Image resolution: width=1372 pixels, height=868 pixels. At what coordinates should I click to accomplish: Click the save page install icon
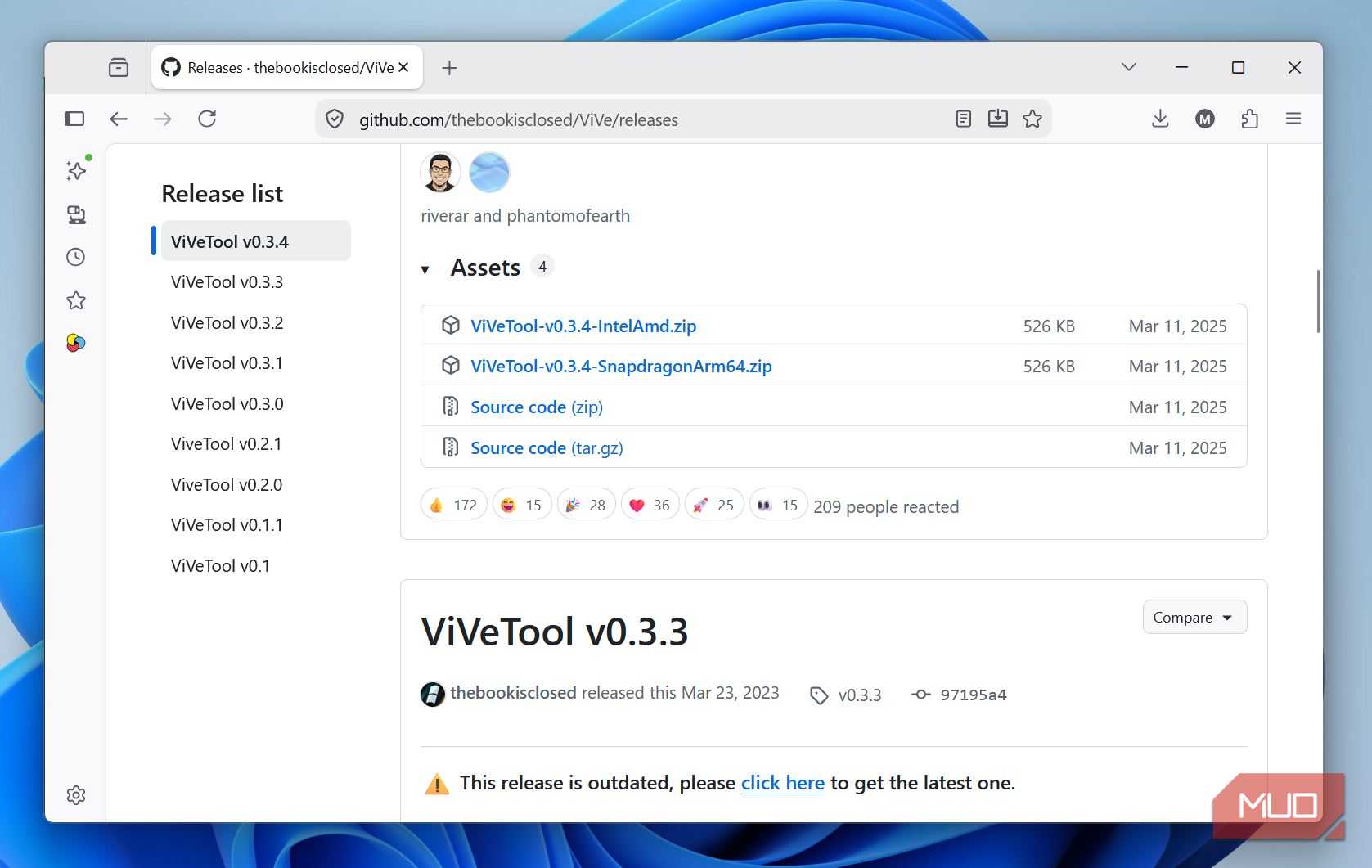coord(998,119)
